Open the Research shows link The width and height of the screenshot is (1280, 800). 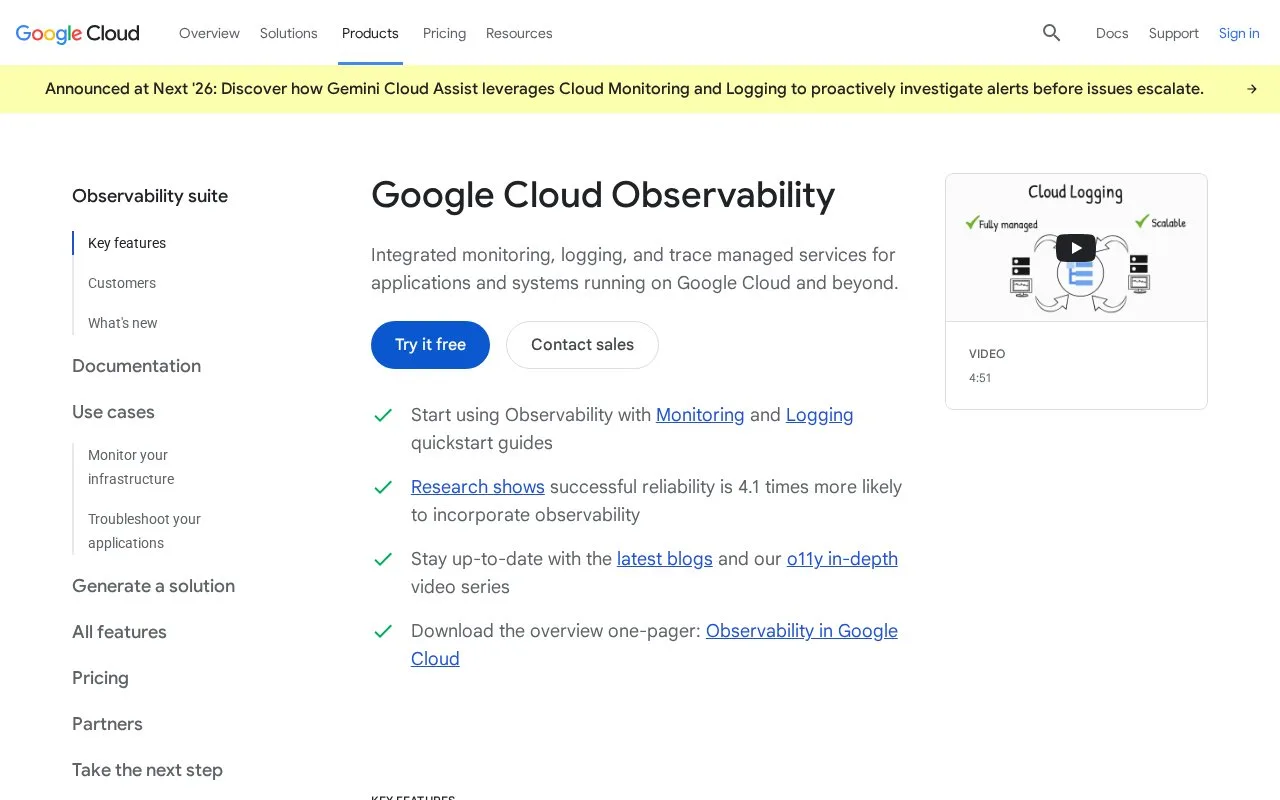coord(478,487)
